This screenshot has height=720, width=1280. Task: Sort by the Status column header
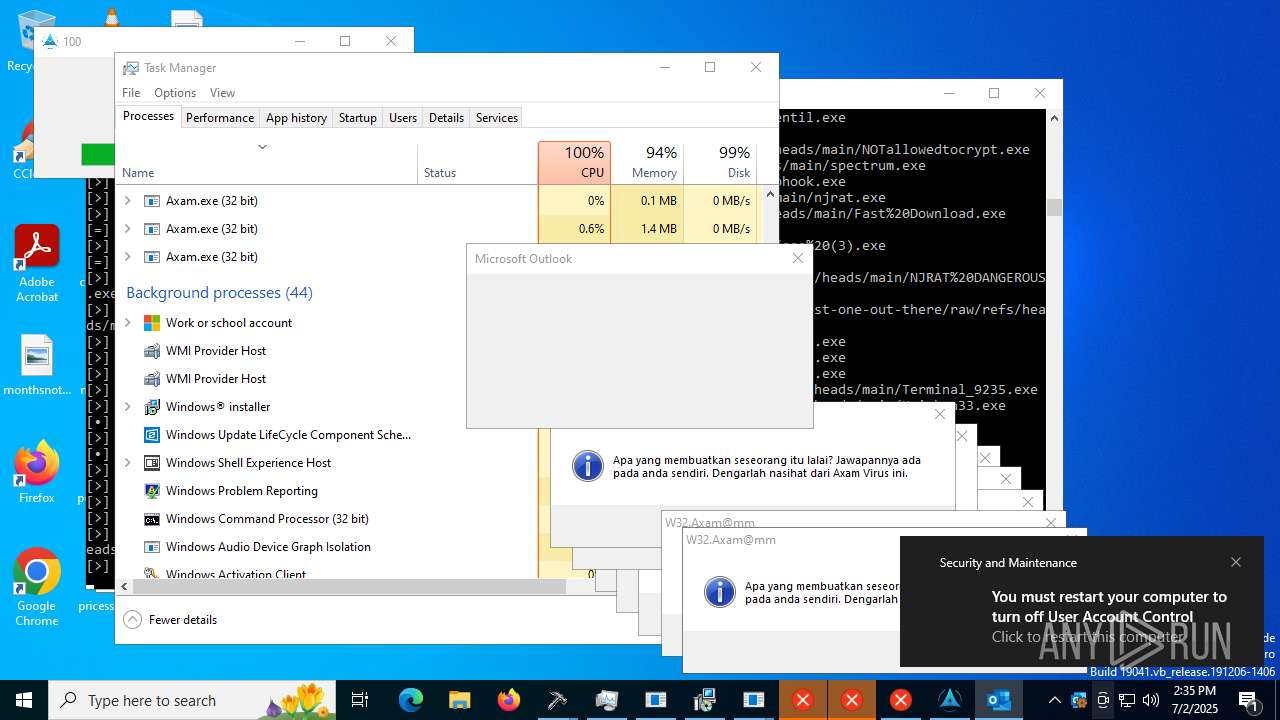(477, 172)
